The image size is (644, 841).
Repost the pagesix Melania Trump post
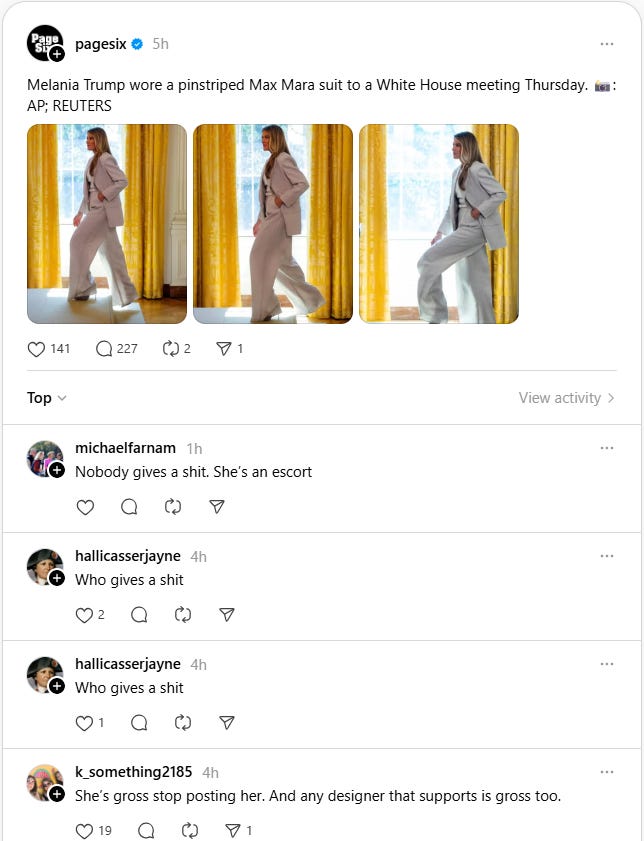pos(170,349)
